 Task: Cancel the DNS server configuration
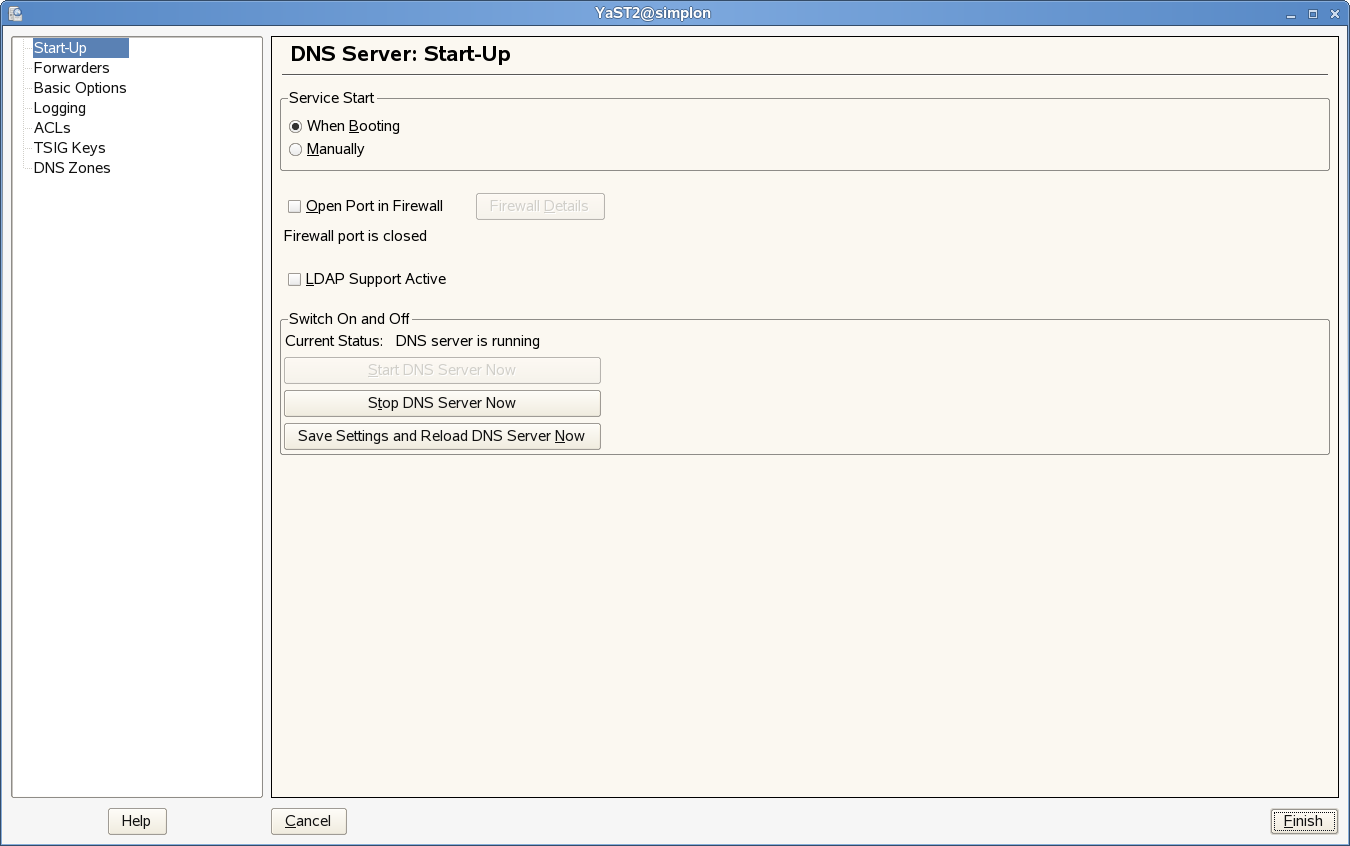click(308, 821)
